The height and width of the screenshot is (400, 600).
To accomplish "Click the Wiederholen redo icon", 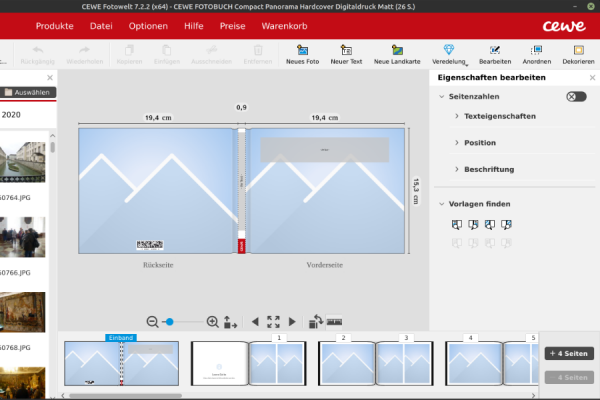I will [x=85, y=51].
